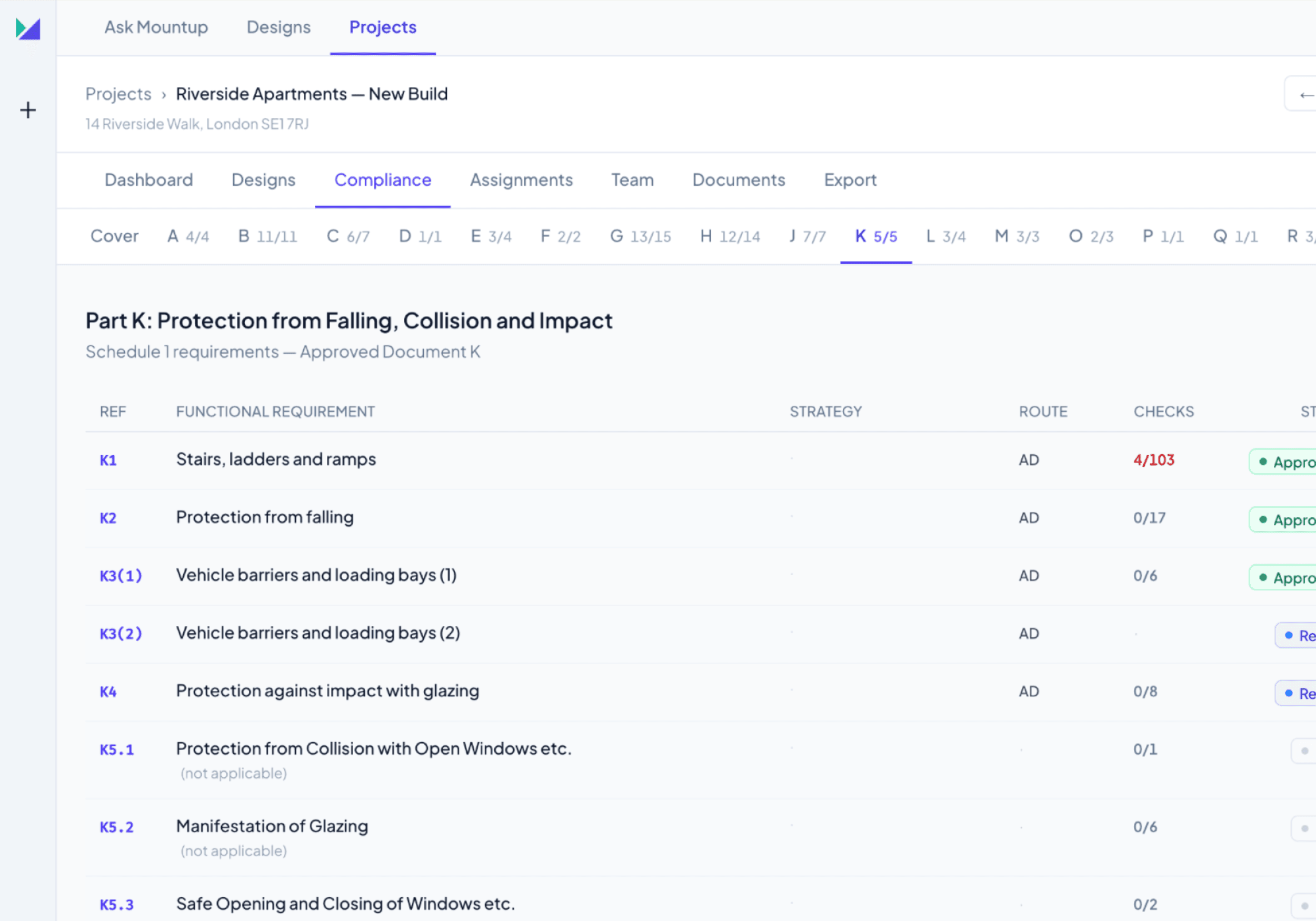Image resolution: width=1316 pixels, height=921 pixels.
Task: Click the STRATEGY column header
Action: [x=826, y=412]
